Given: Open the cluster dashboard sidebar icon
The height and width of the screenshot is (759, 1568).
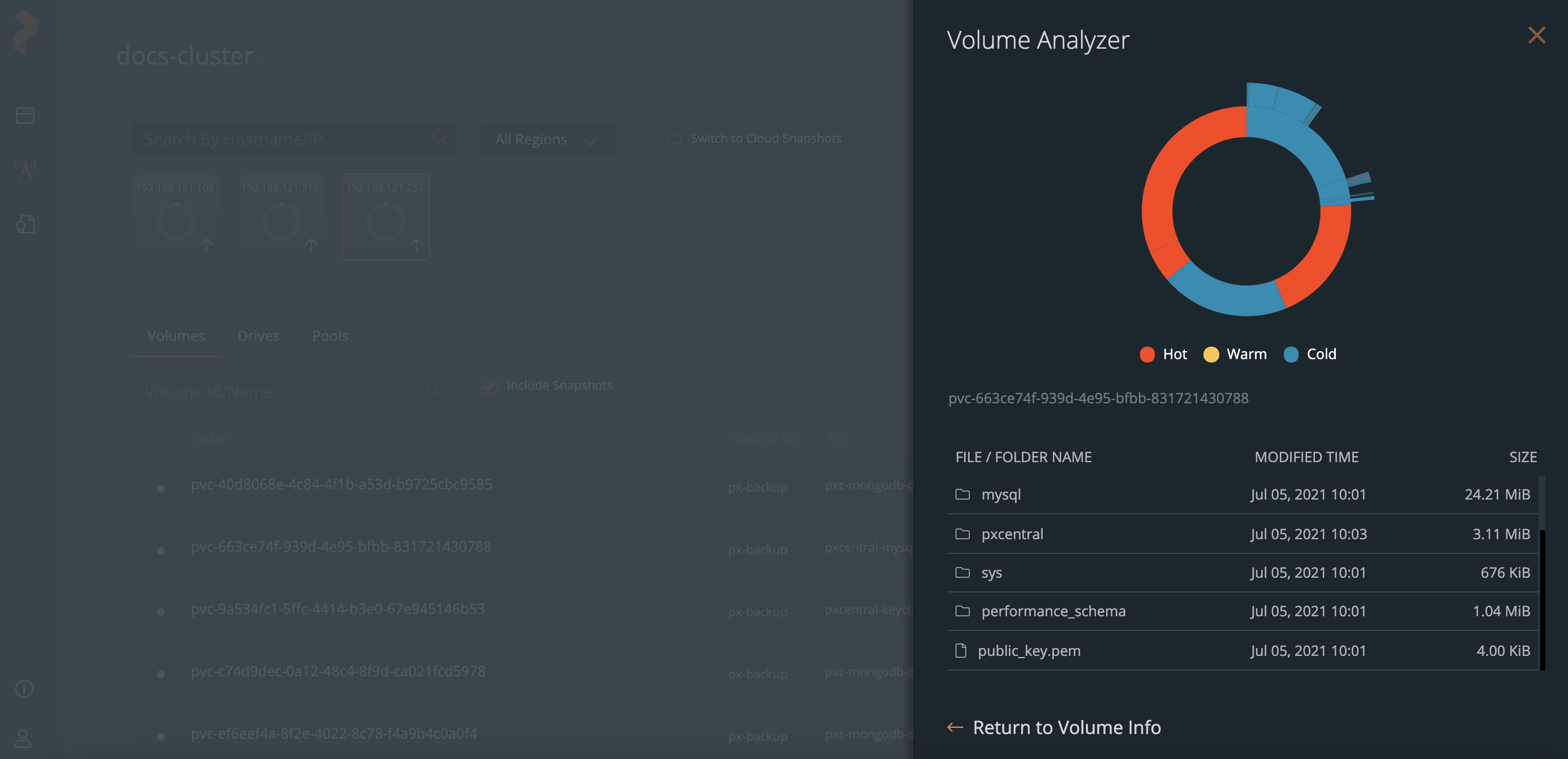Looking at the screenshot, I should pyautogui.click(x=25, y=115).
